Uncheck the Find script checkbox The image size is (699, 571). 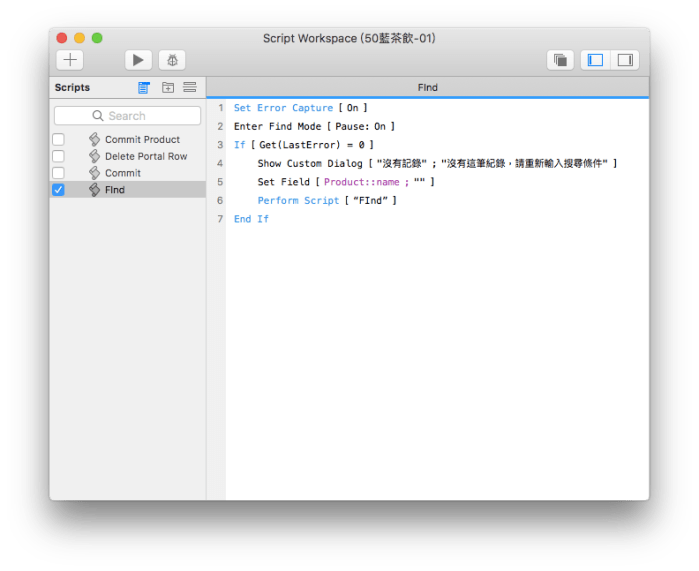tap(58, 190)
